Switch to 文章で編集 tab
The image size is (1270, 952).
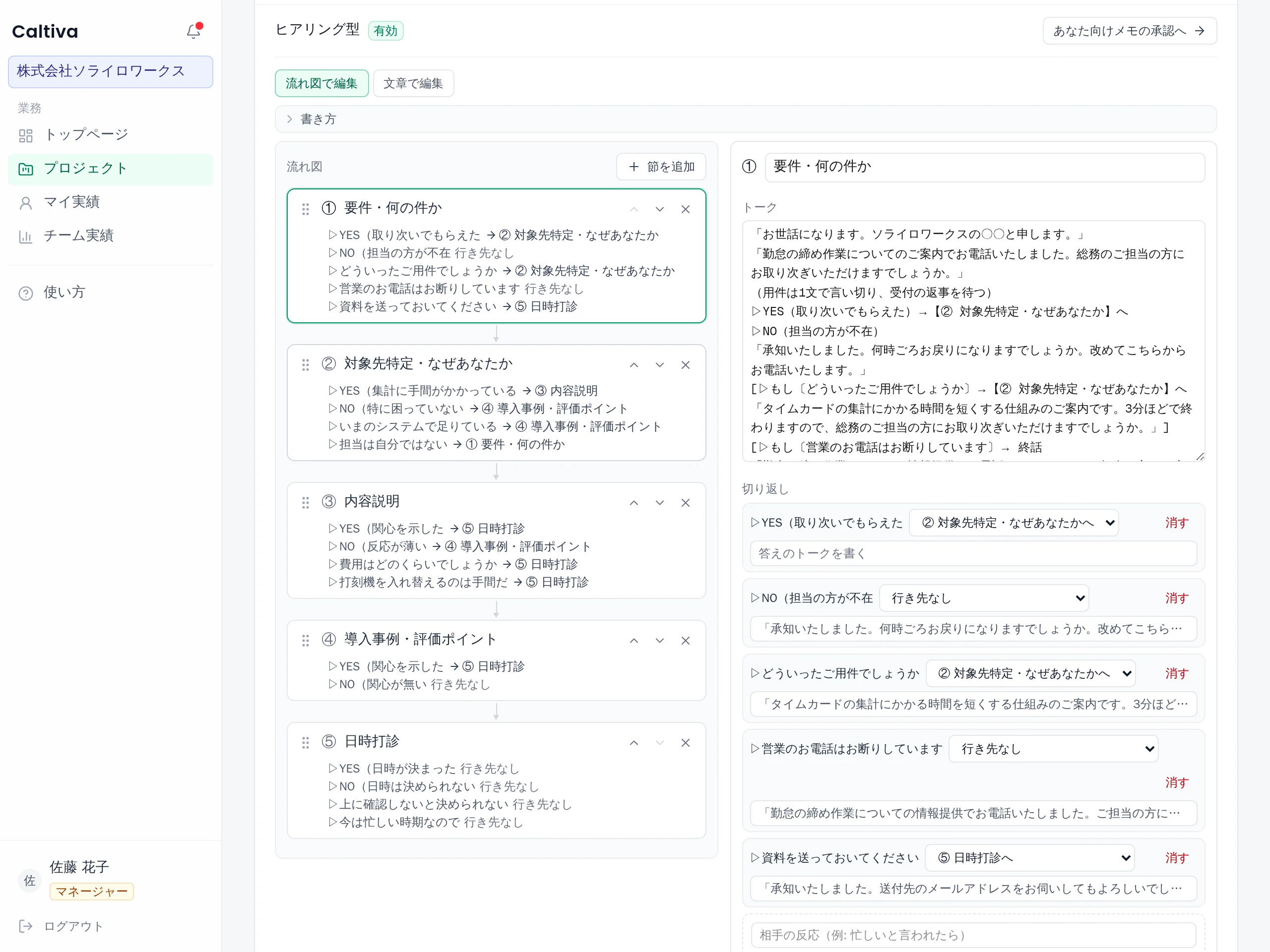point(413,83)
